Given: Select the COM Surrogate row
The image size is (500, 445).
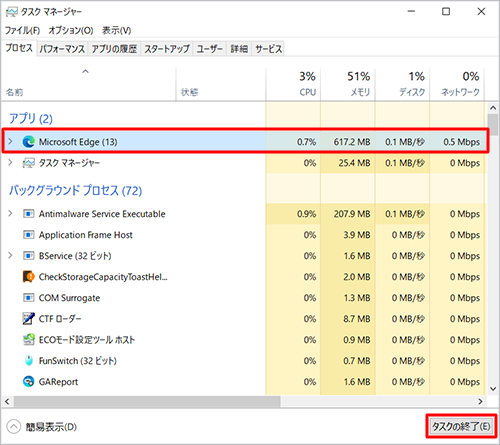Looking at the screenshot, I should pyautogui.click(x=244, y=298).
